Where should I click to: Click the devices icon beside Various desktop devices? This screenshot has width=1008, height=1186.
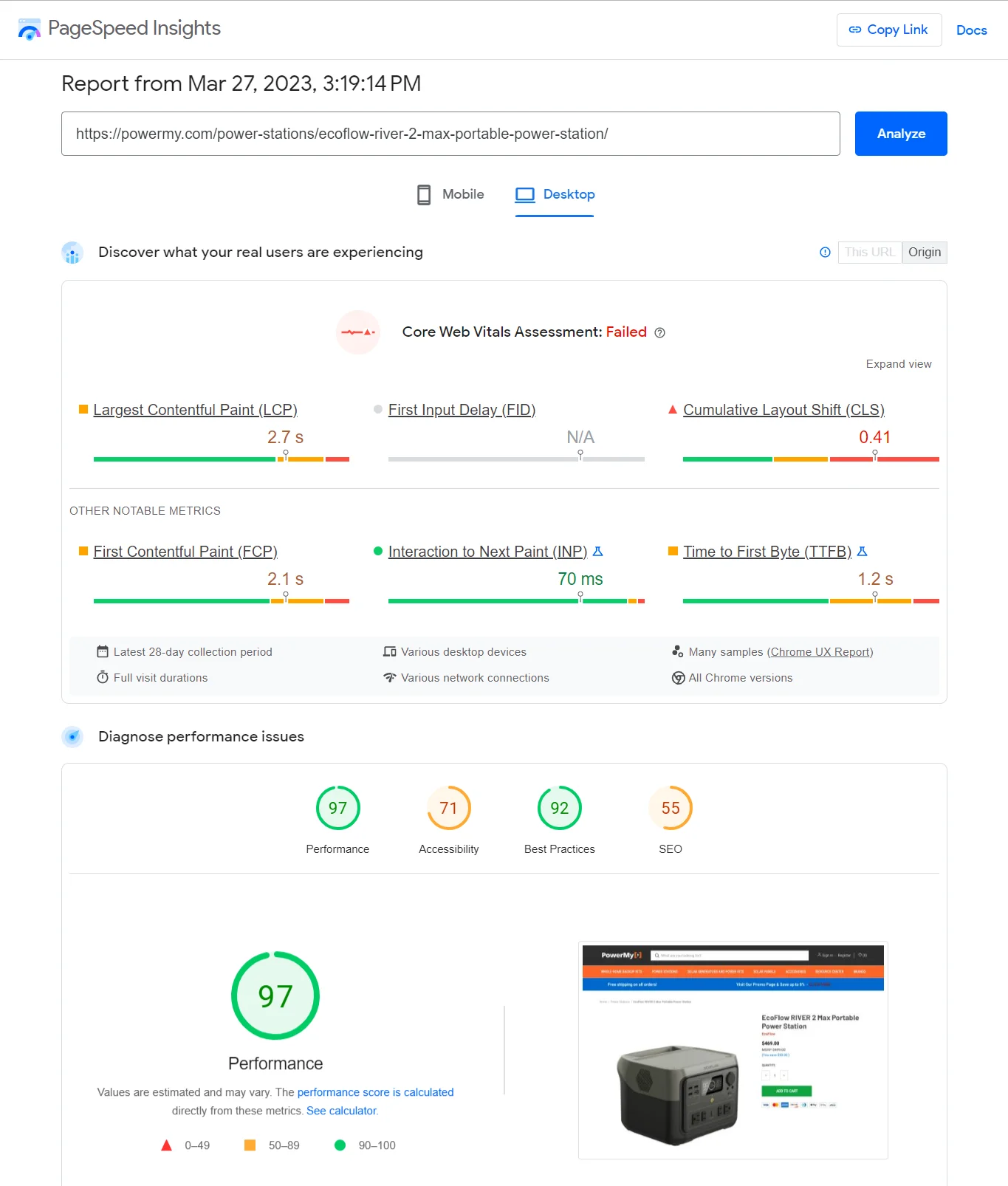click(390, 651)
